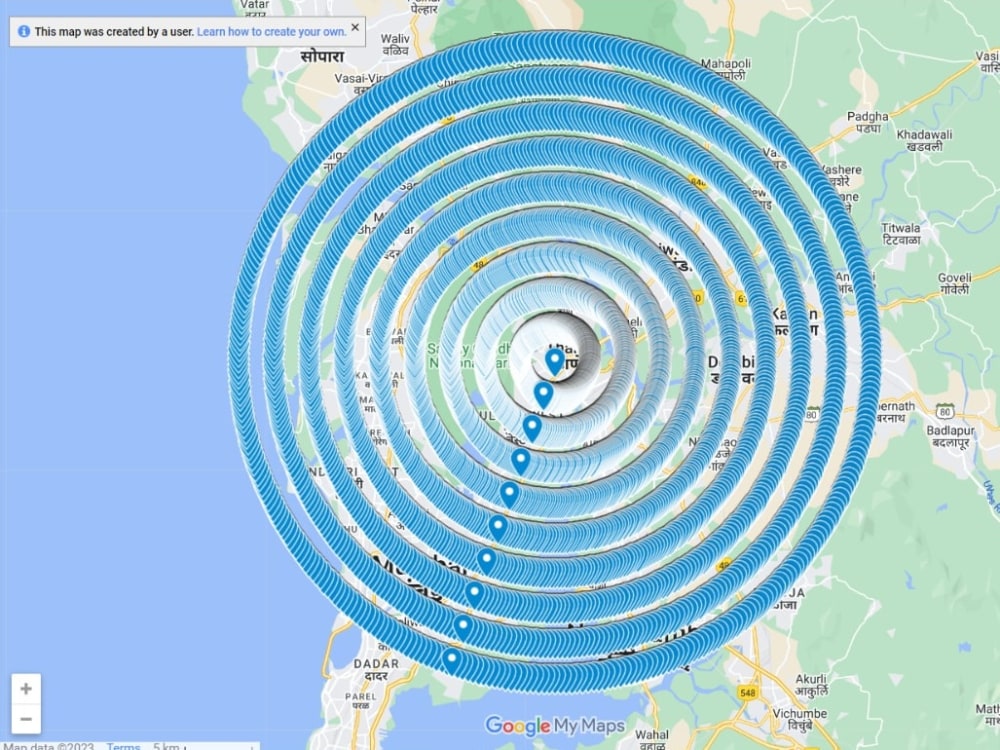Click the Goveli place label
This screenshot has width=1000, height=750.
coord(954,283)
